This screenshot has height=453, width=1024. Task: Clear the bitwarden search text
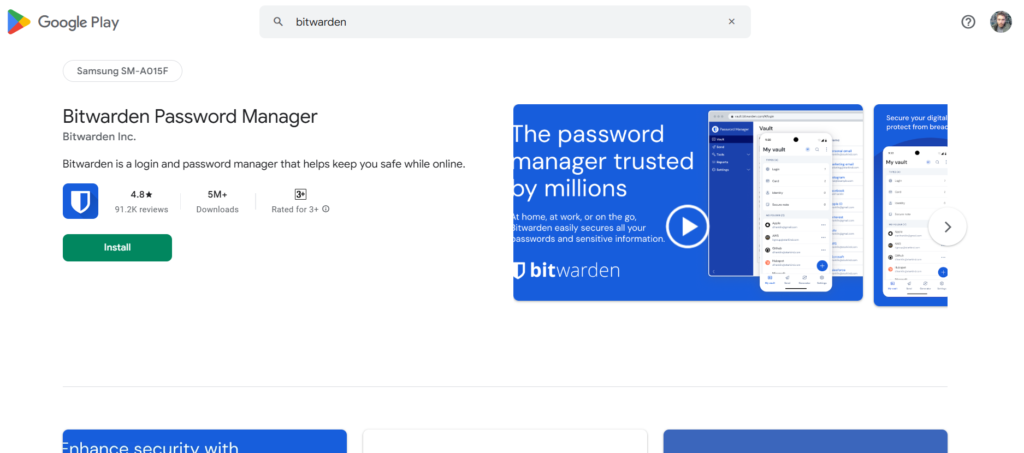(x=731, y=22)
